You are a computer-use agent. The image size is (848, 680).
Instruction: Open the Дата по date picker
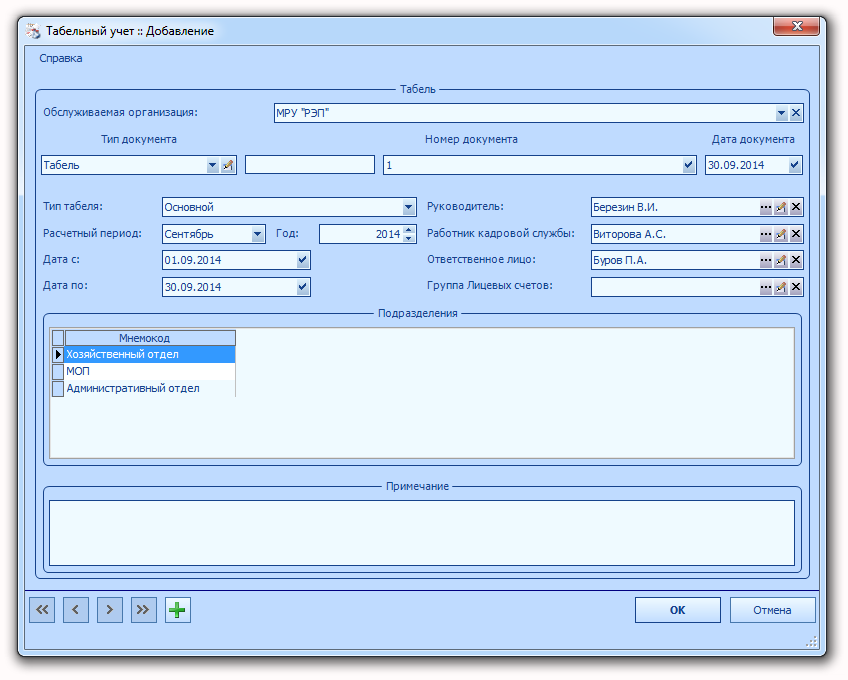(302, 287)
